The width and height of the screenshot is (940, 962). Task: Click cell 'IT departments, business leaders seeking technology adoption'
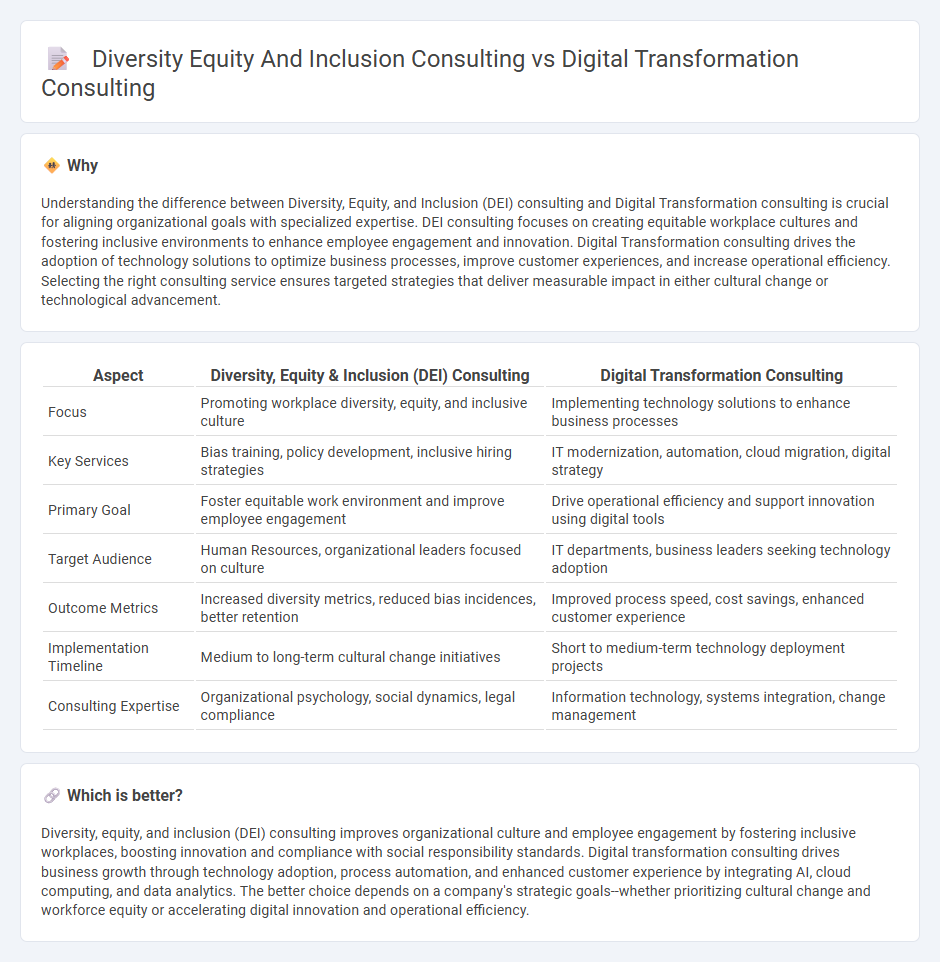click(721, 559)
